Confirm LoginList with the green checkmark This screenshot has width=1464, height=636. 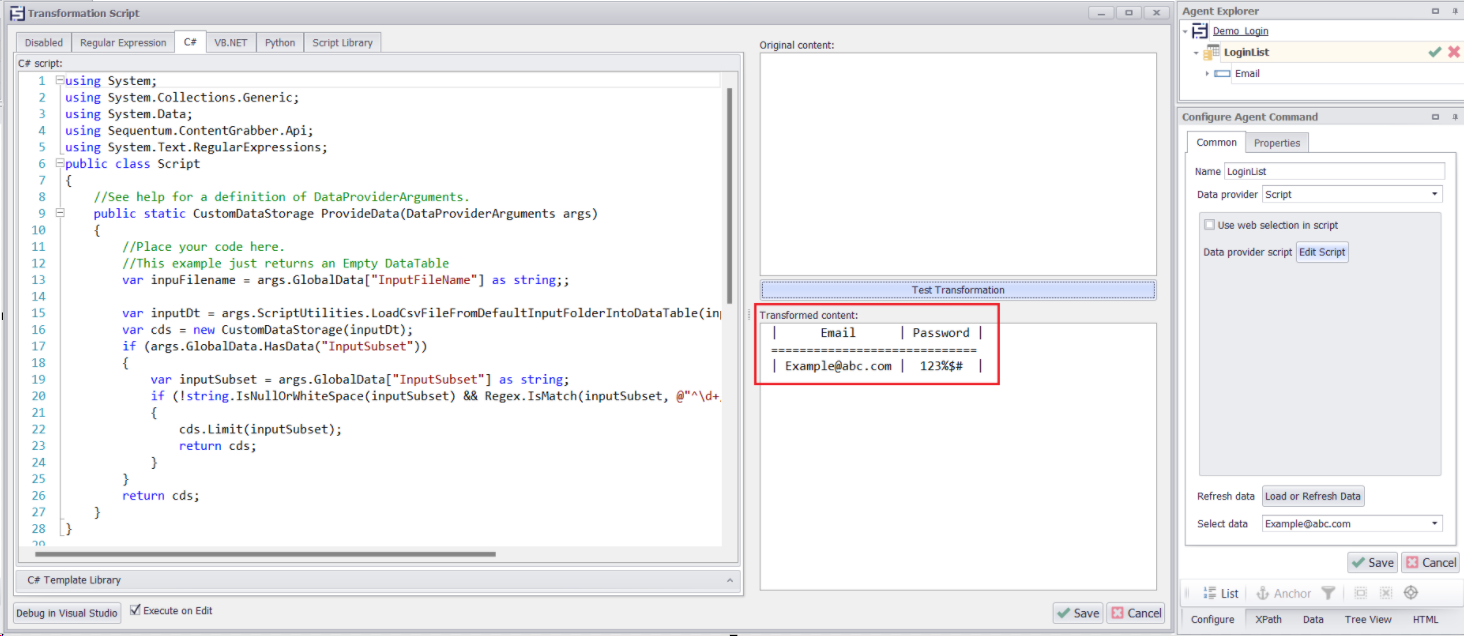point(1434,51)
